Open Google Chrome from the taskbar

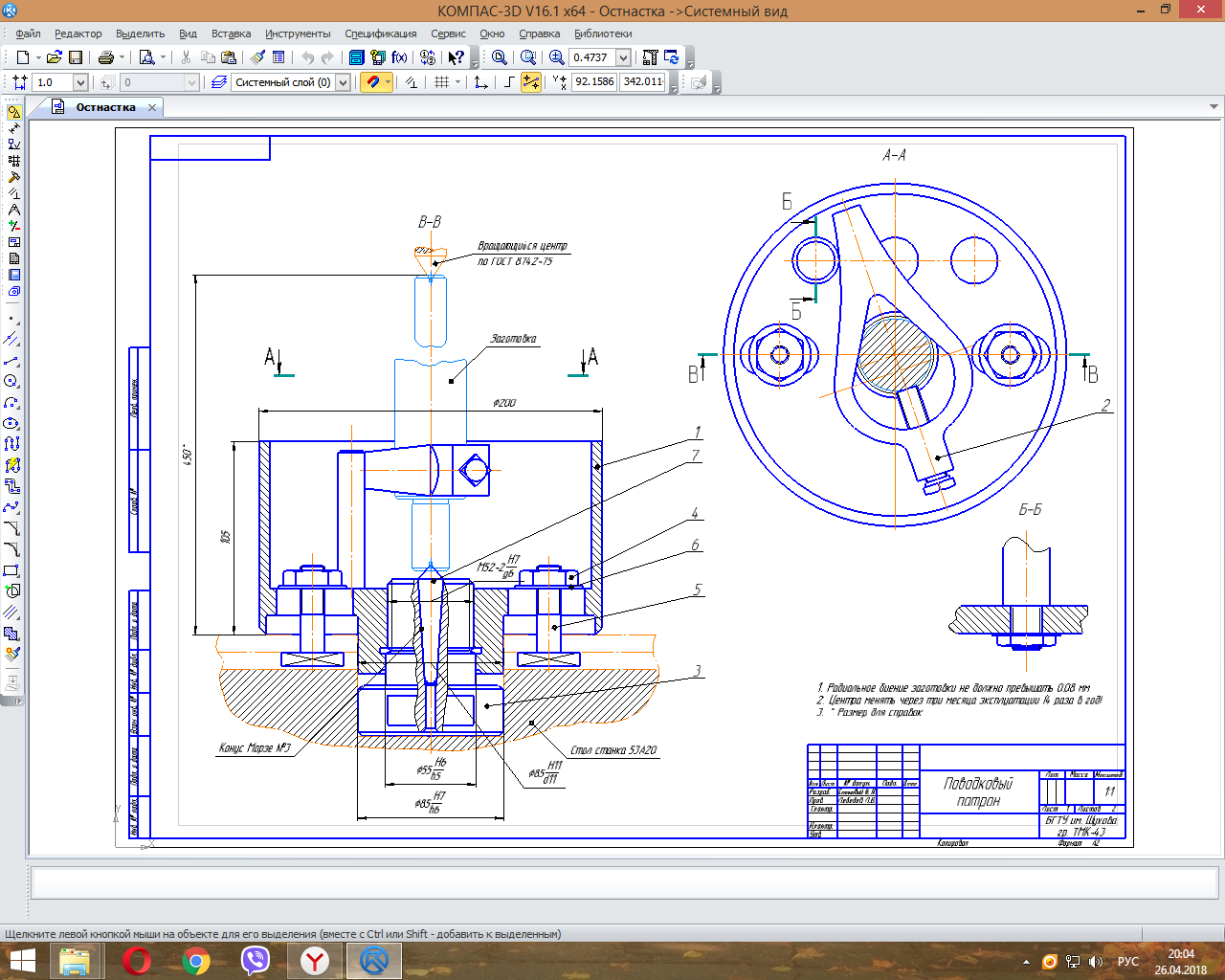pyautogui.click(x=196, y=960)
